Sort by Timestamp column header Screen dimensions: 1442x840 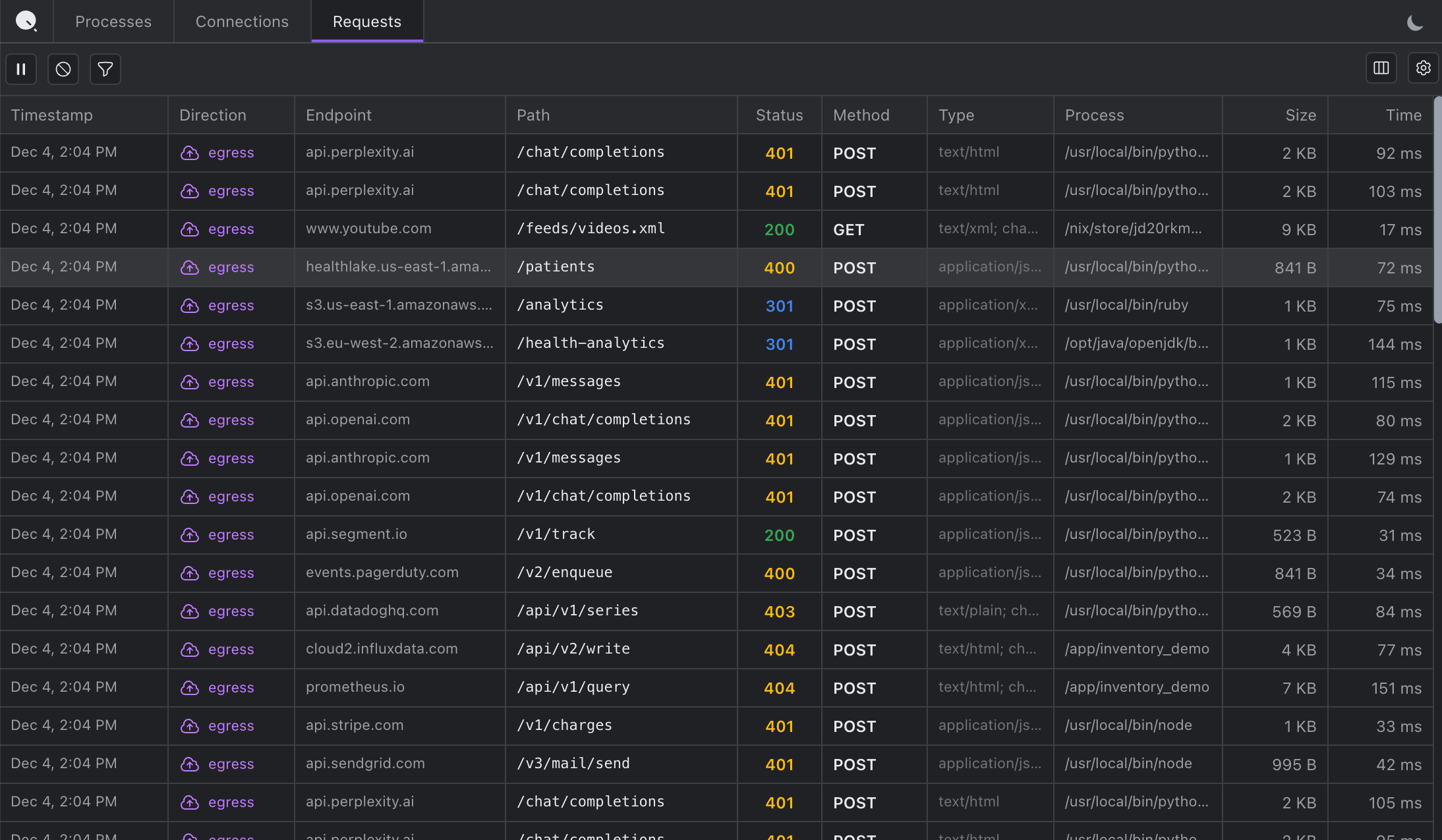pos(52,115)
